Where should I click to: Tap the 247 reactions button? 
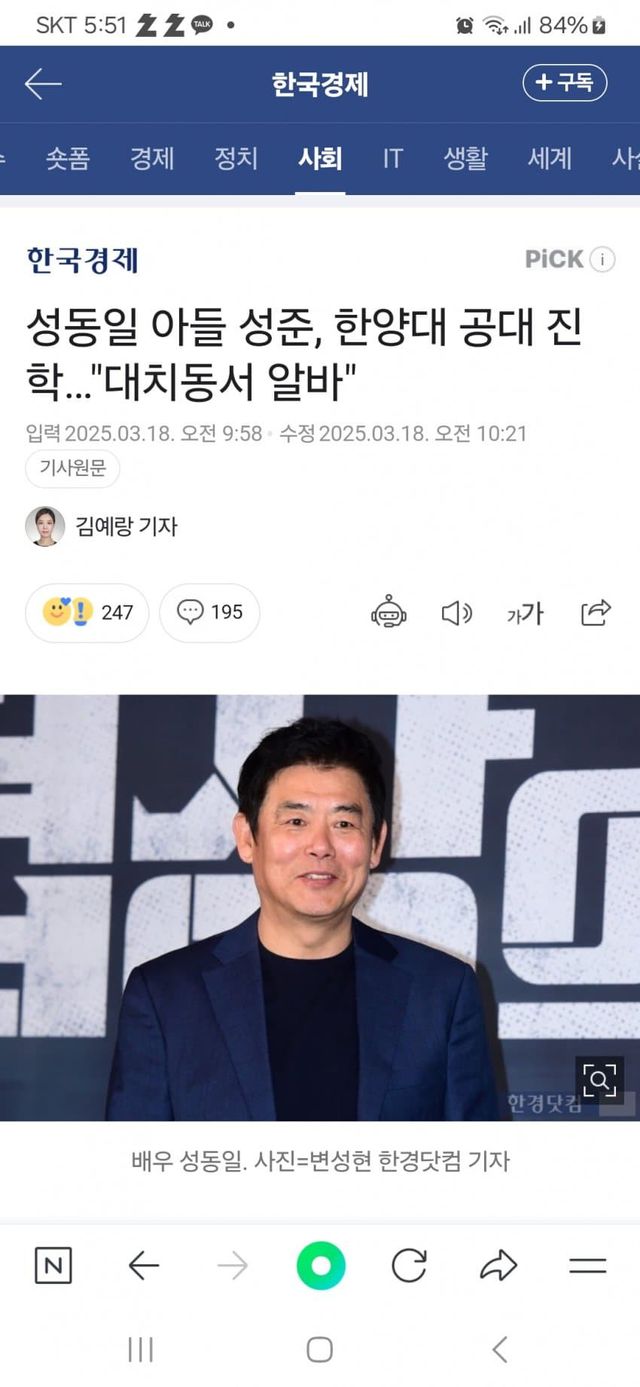pyautogui.click(x=87, y=612)
